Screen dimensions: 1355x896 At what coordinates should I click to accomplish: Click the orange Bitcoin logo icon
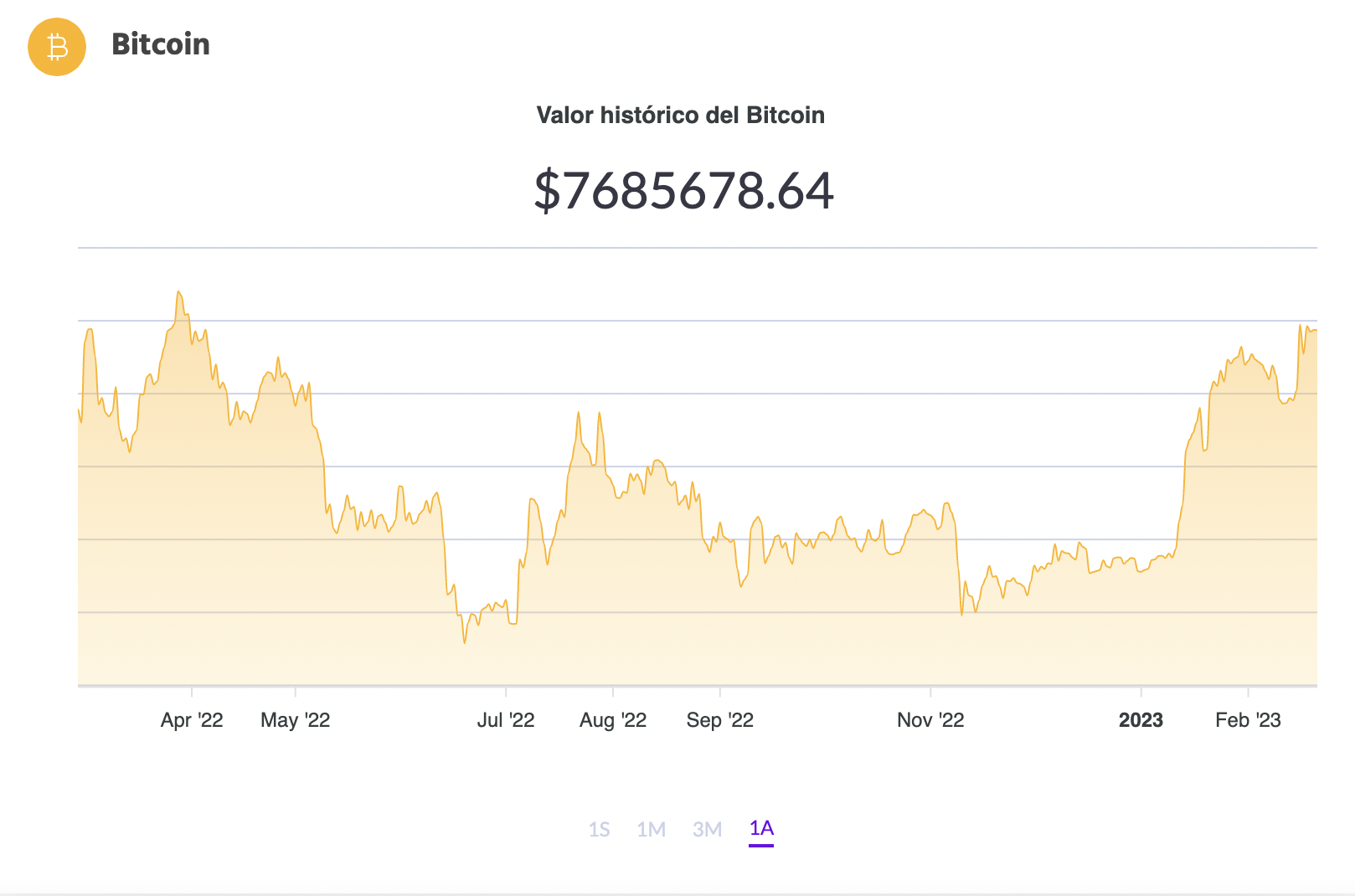click(x=57, y=47)
